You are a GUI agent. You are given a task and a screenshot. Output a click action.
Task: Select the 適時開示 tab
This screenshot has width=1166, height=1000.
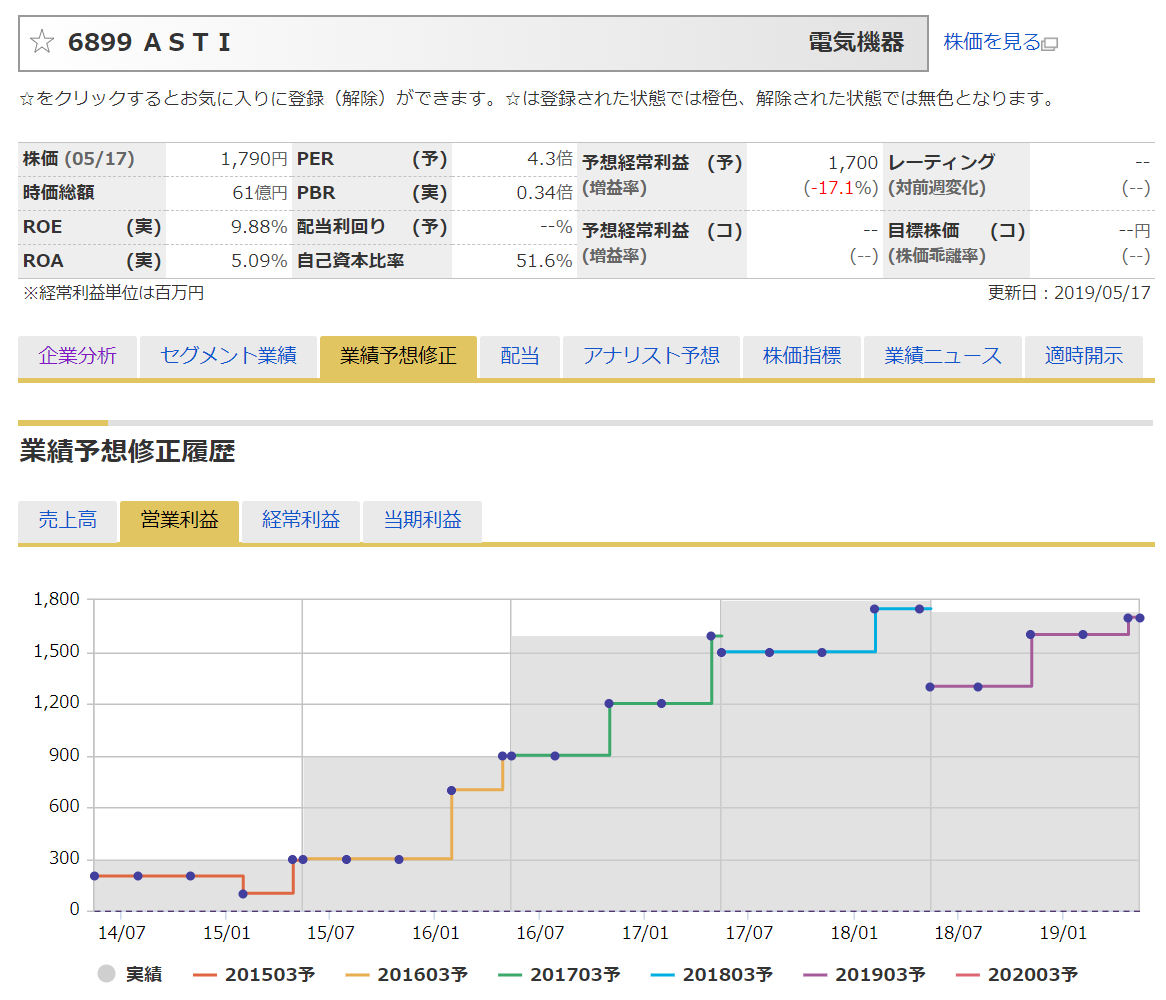[1084, 356]
